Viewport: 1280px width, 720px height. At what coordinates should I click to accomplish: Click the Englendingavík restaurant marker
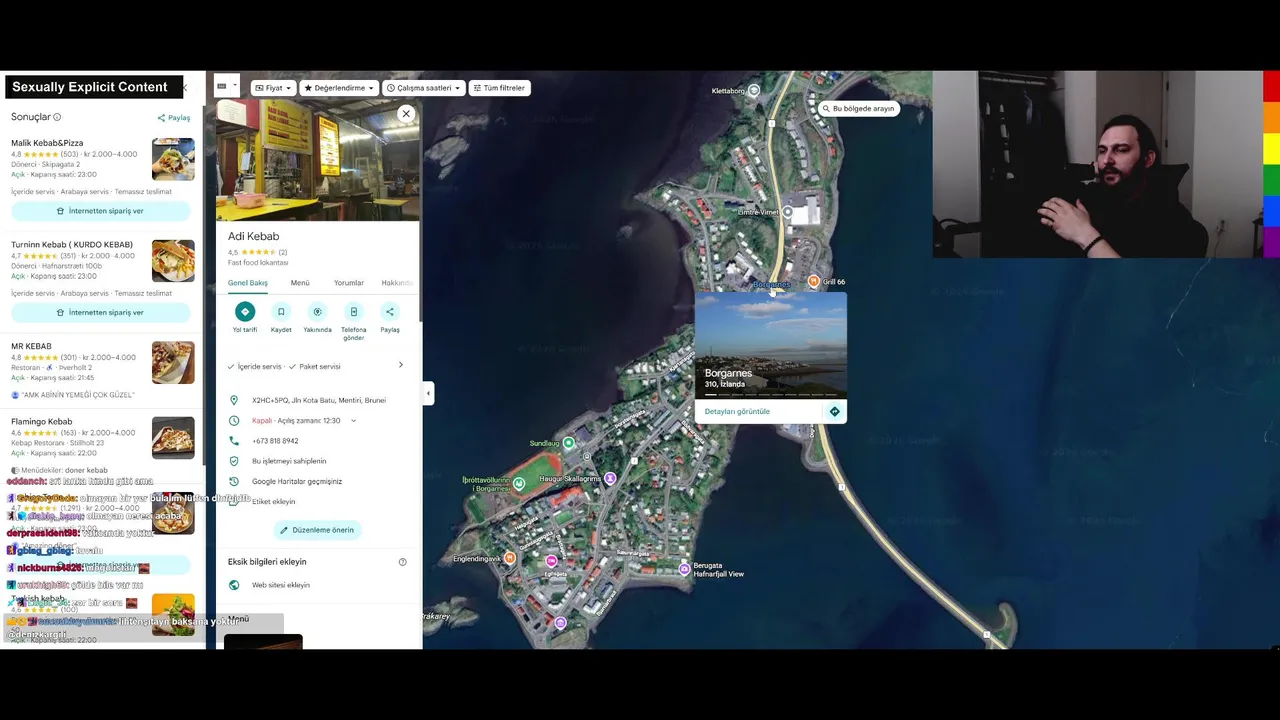coord(510,558)
